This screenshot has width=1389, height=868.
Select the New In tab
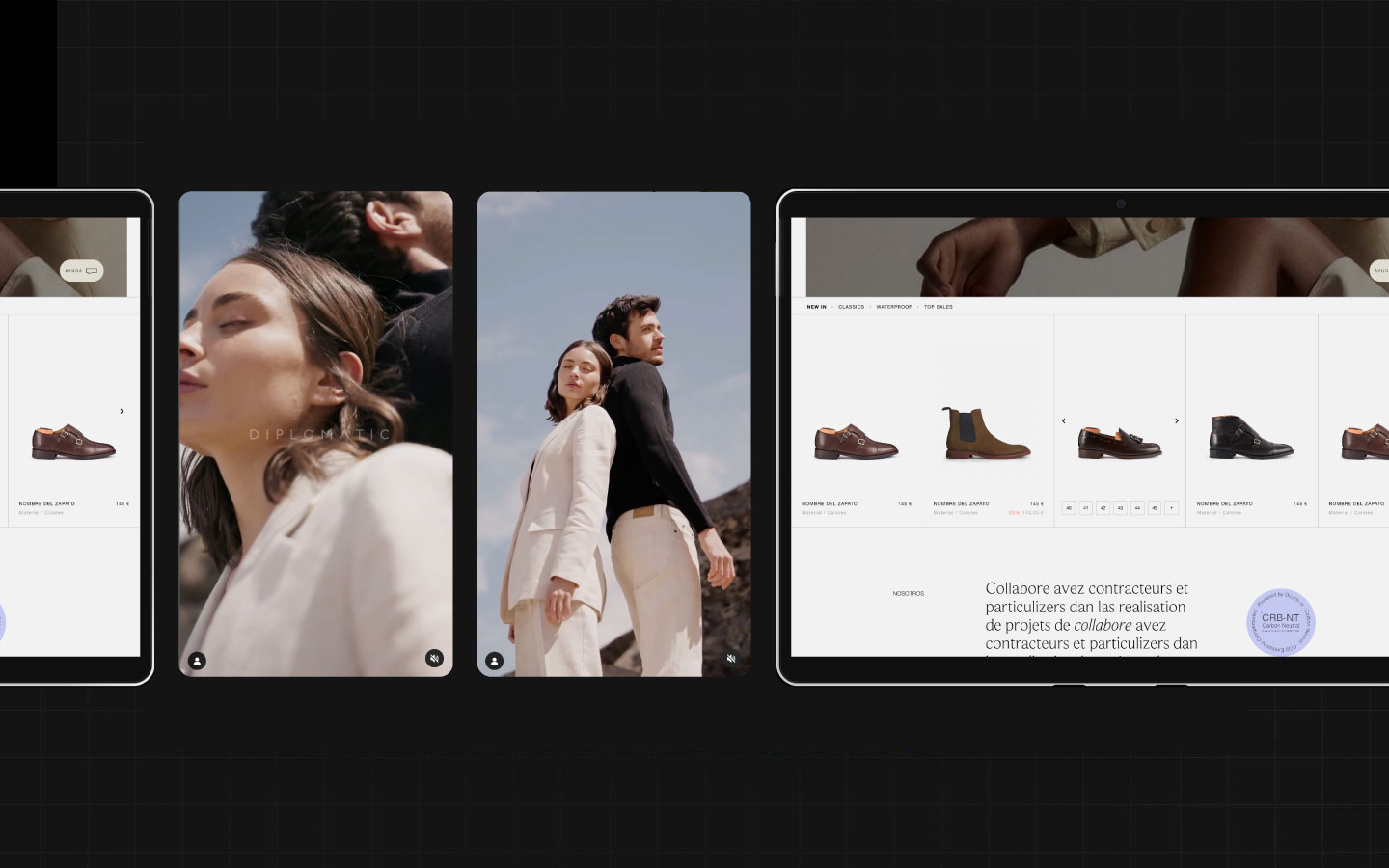pos(816,307)
